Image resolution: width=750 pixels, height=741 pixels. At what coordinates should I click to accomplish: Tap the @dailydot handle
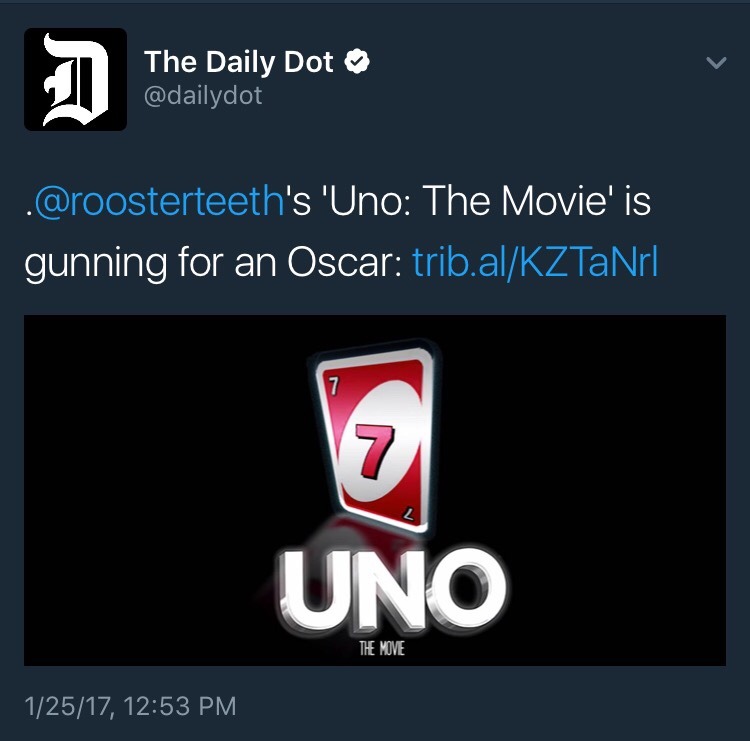click(203, 96)
